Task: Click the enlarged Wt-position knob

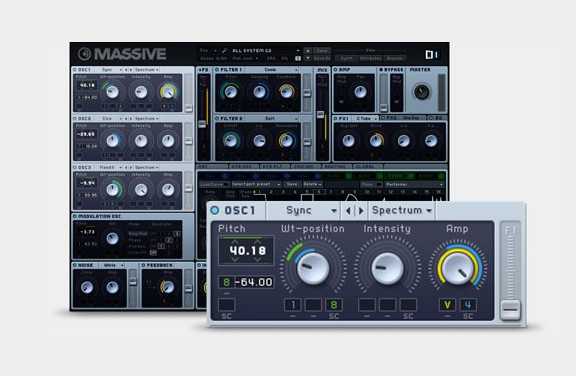Action: pyautogui.click(x=313, y=268)
